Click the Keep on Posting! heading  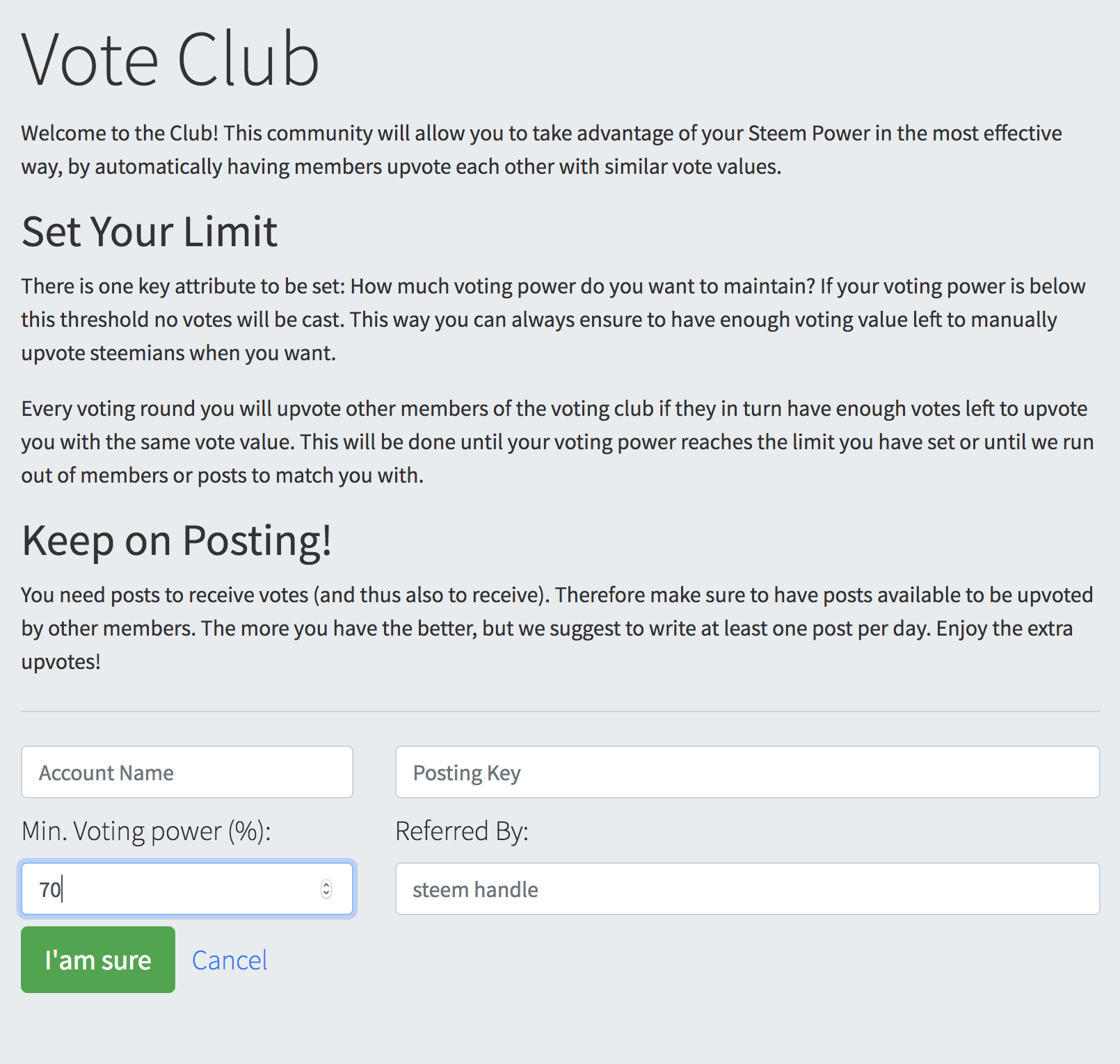click(x=177, y=540)
